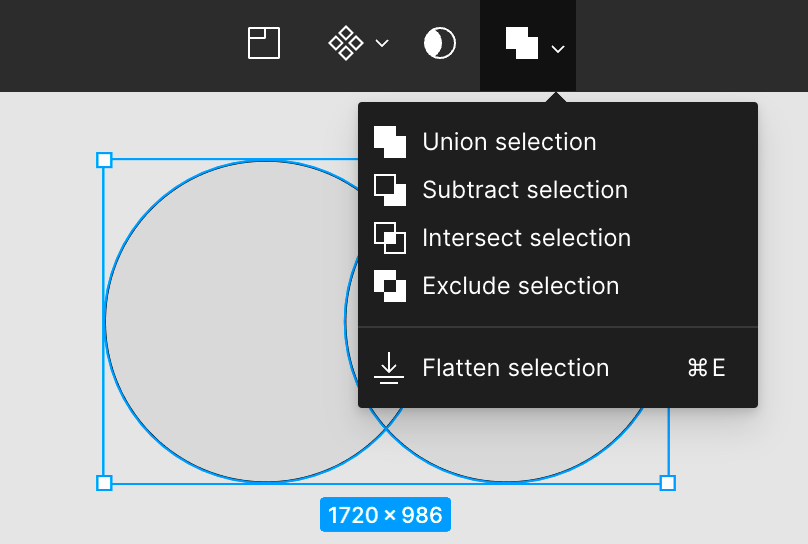Select the left circle shape
The height and width of the screenshot is (544, 808).
coord(232,321)
